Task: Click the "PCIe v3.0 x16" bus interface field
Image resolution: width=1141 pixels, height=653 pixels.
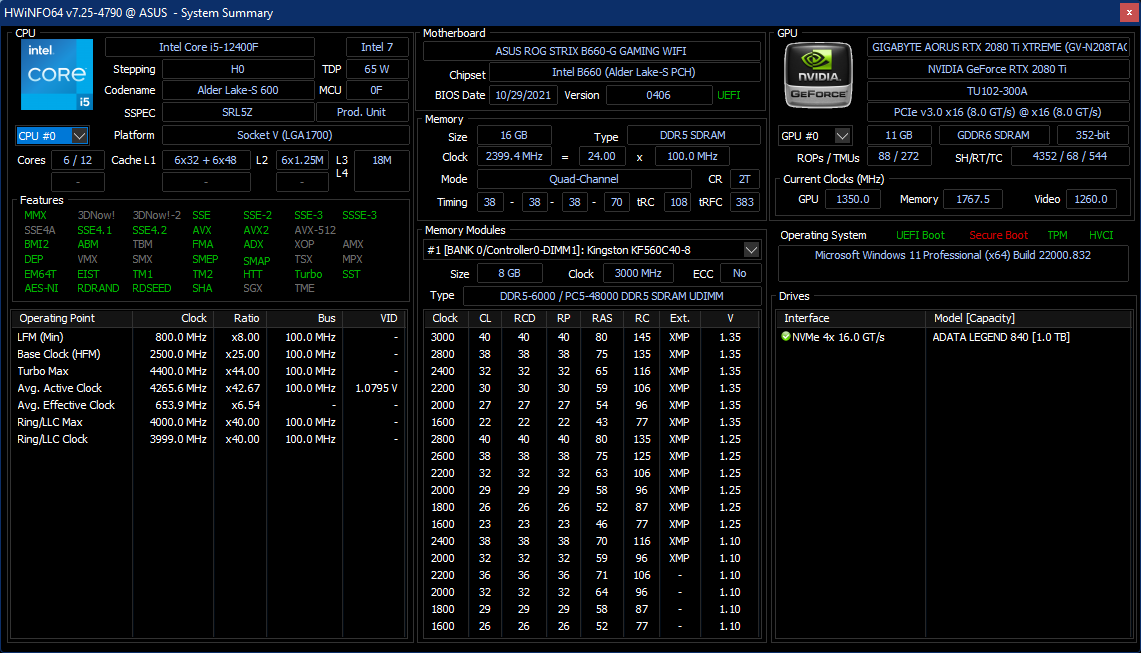Action: [x=997, y=112]
